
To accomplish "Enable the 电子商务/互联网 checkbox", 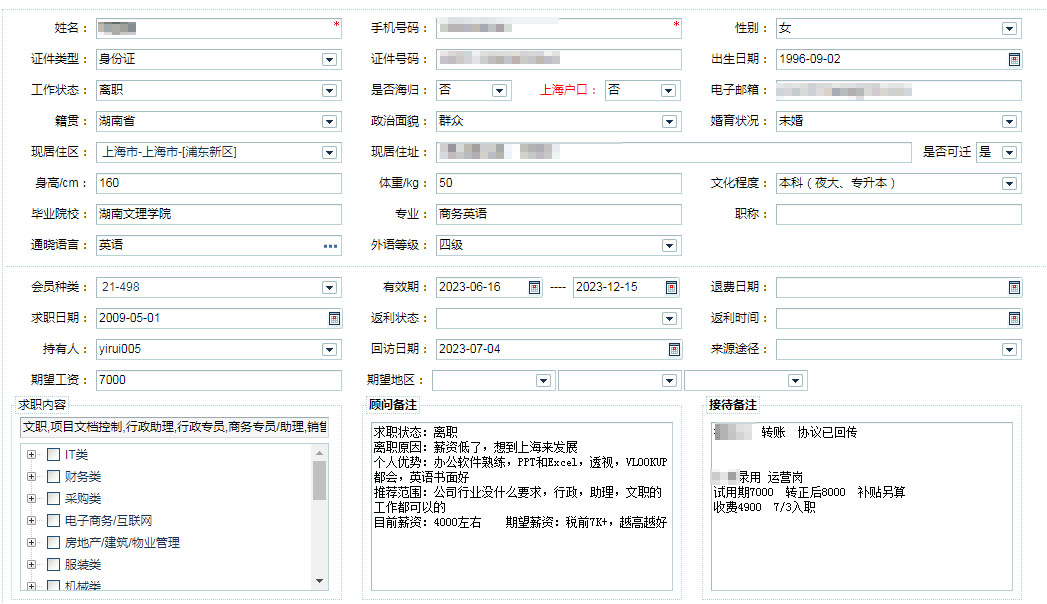I will pyautogui.click(x=53, y=521).
